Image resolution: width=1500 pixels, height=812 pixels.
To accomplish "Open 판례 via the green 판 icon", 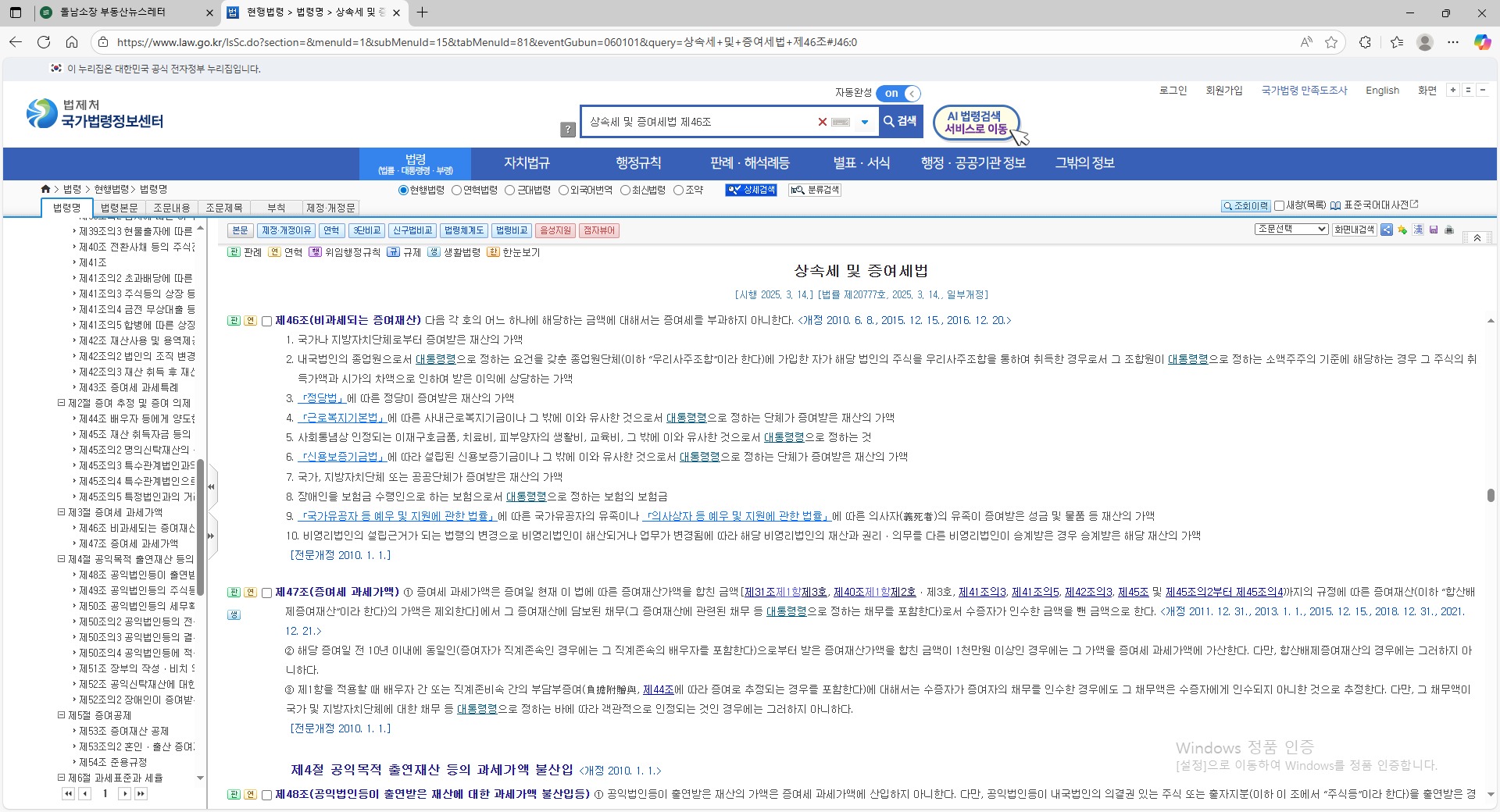I will tap(233, 251).
